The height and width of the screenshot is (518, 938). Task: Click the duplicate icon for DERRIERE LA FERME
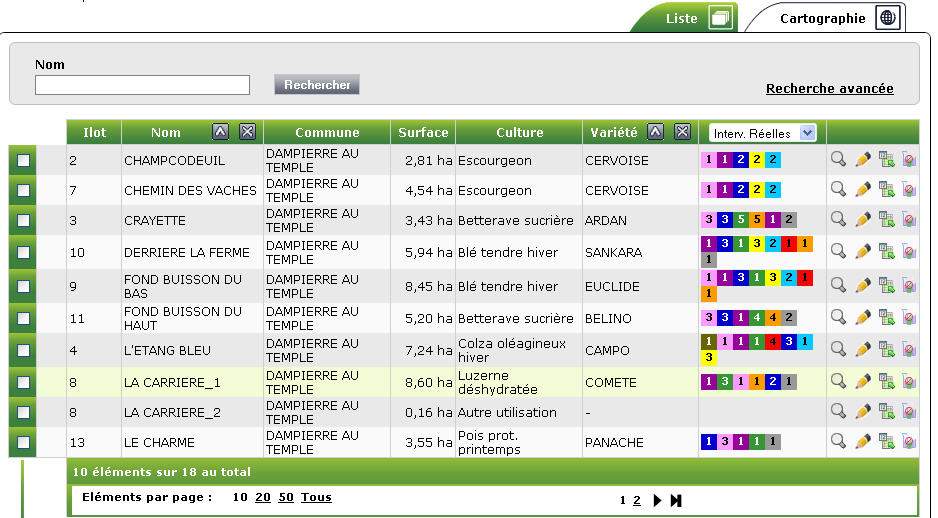[886, 251]
